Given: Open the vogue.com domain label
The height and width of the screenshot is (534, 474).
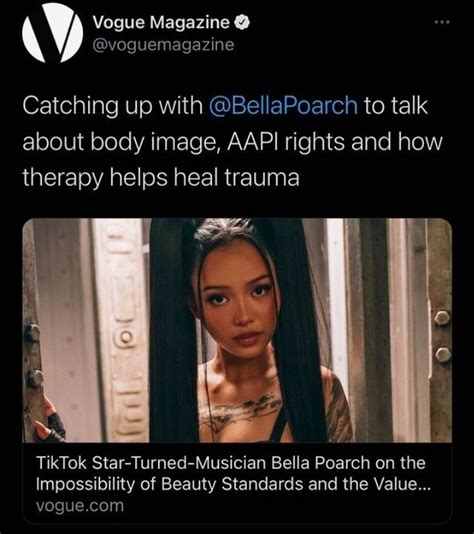Looking at the screenshot, I should coord(80,506).
